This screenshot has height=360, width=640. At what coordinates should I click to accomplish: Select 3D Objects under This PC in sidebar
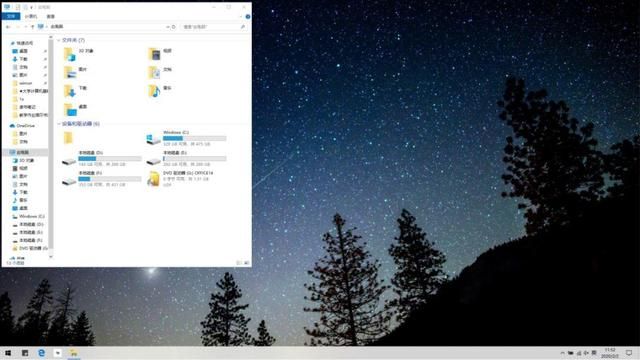[x=27, y=160]
